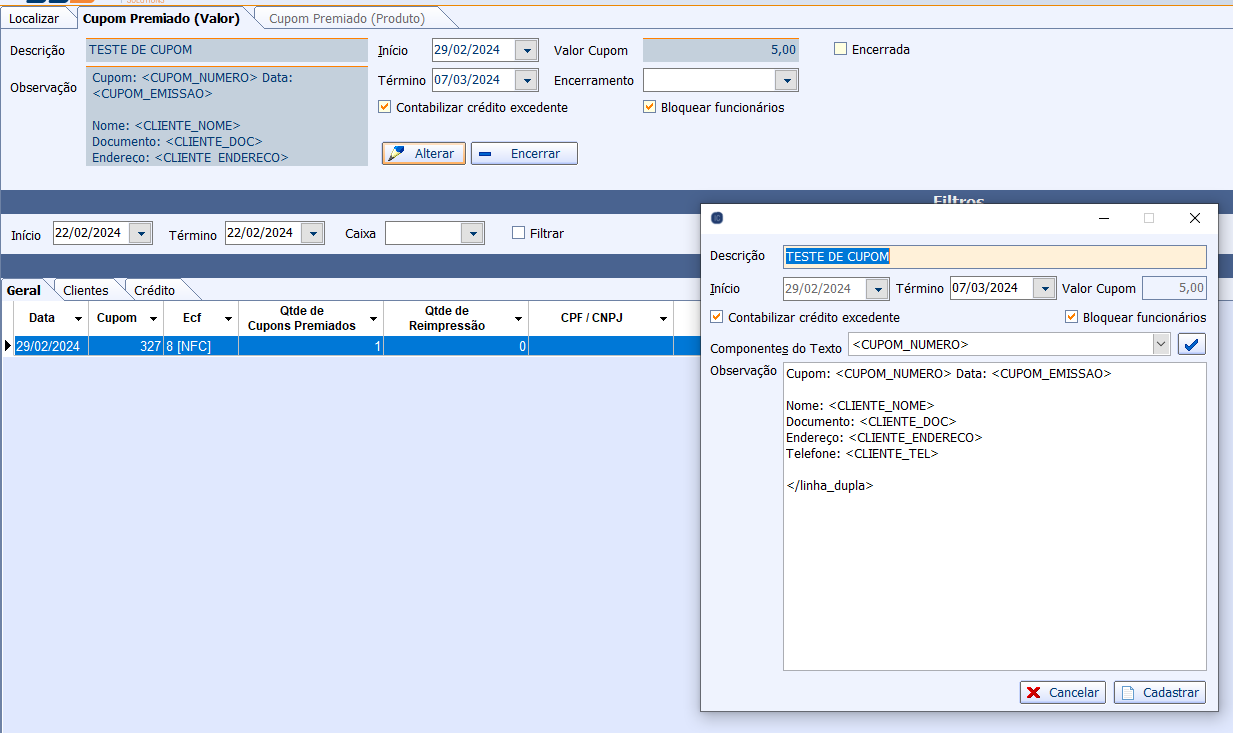This screenshot has height=733, width=1233.
Task: Click the Encerrar button
Action: click(524, 154)
